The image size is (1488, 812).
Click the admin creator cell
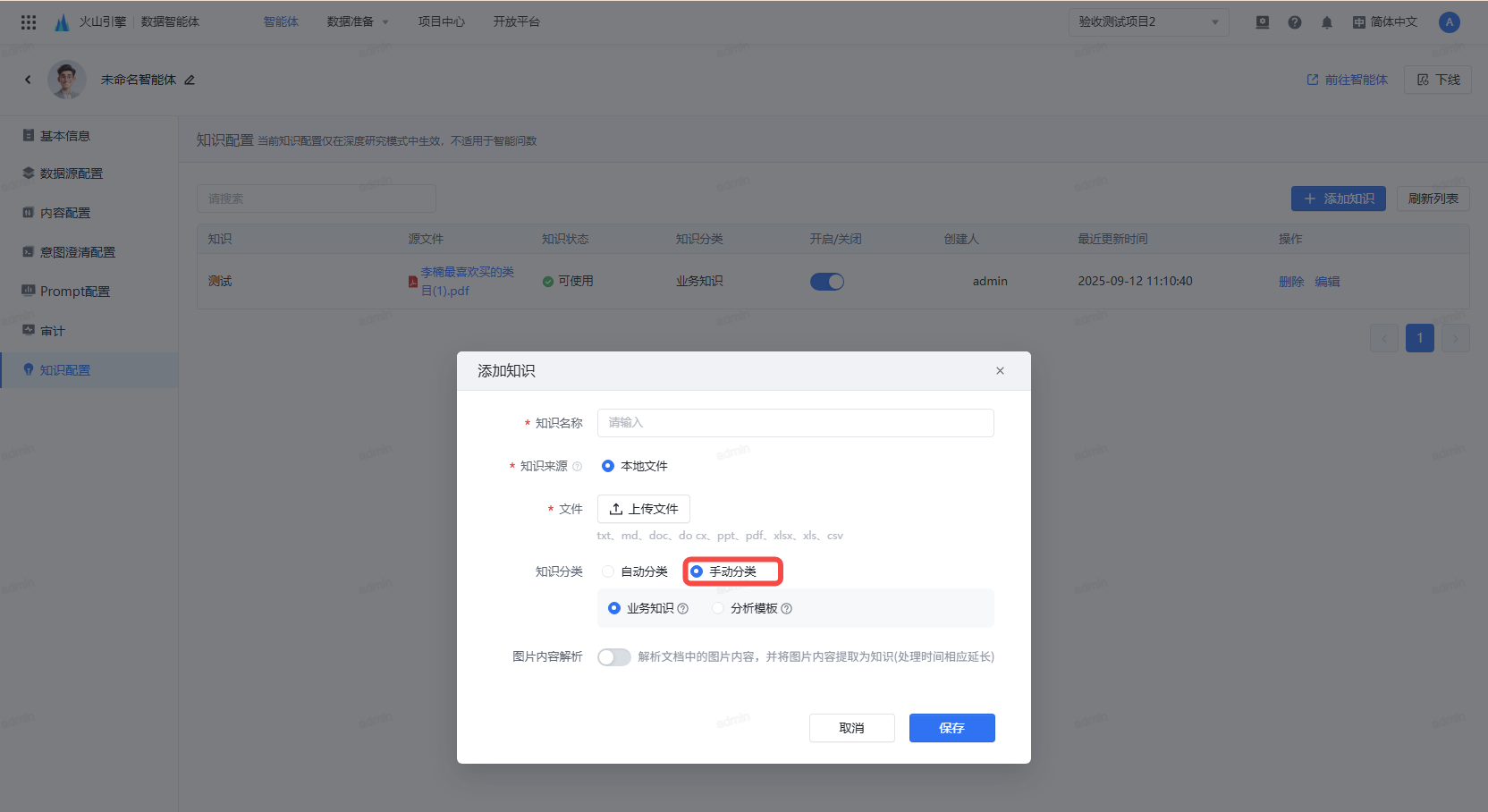click(x=990, y=282)
